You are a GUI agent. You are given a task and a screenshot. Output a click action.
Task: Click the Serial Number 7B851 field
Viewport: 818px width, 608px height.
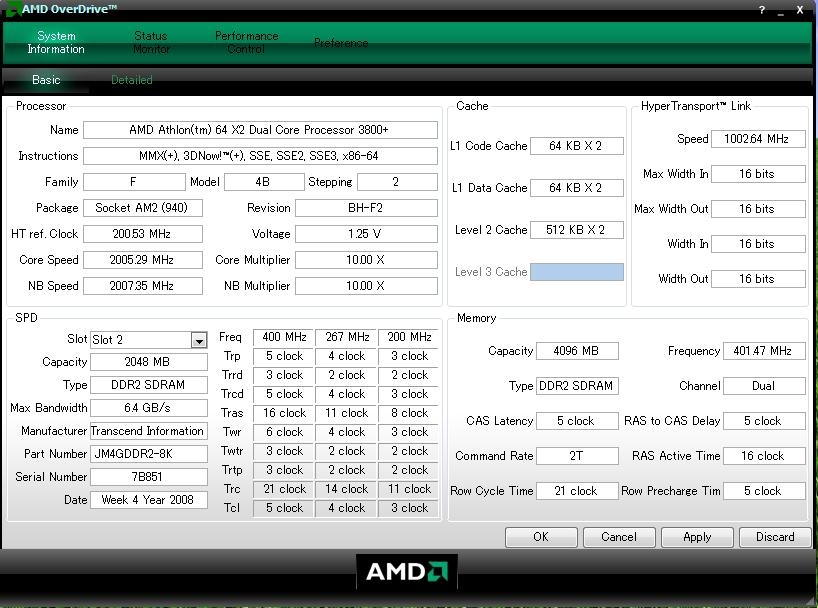(149, 477)
